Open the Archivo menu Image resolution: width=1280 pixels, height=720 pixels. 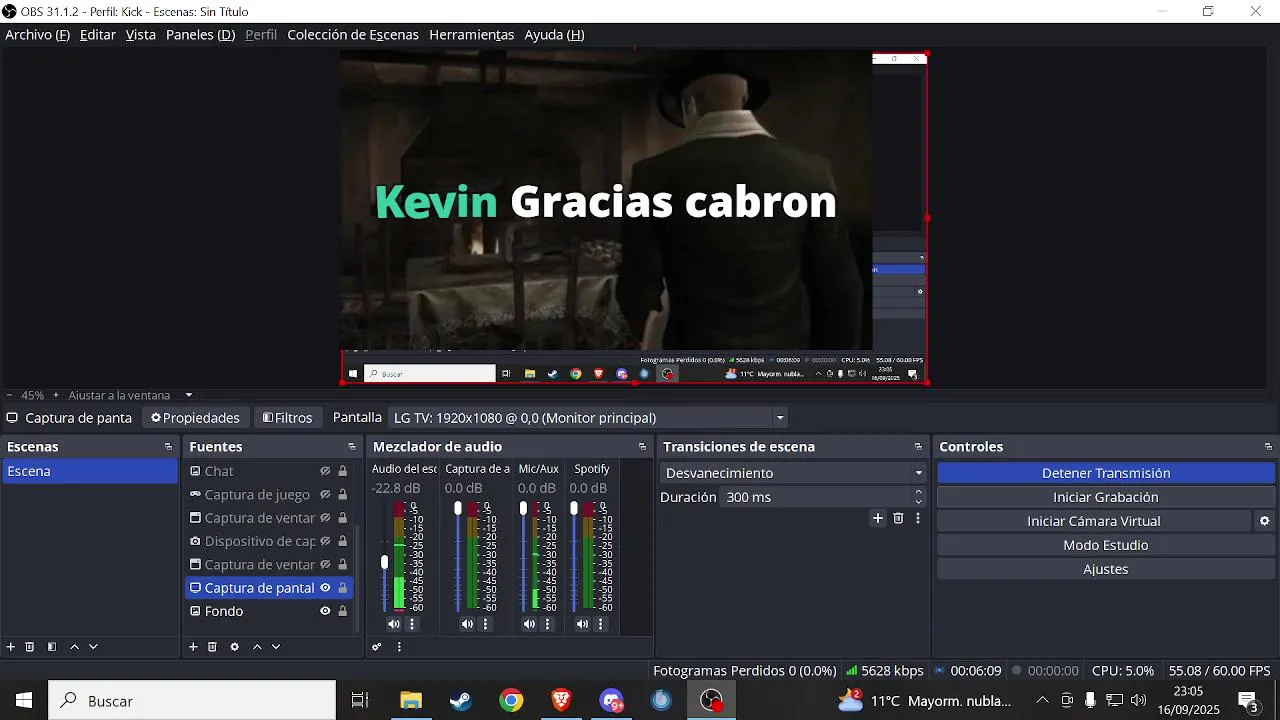pos(37,35)
